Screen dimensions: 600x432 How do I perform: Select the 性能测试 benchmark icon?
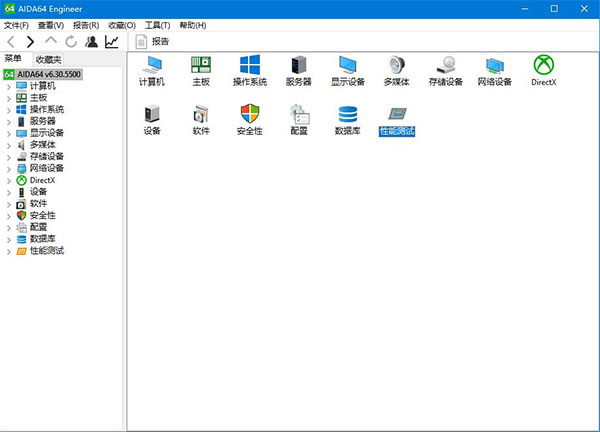coord(397,119)
